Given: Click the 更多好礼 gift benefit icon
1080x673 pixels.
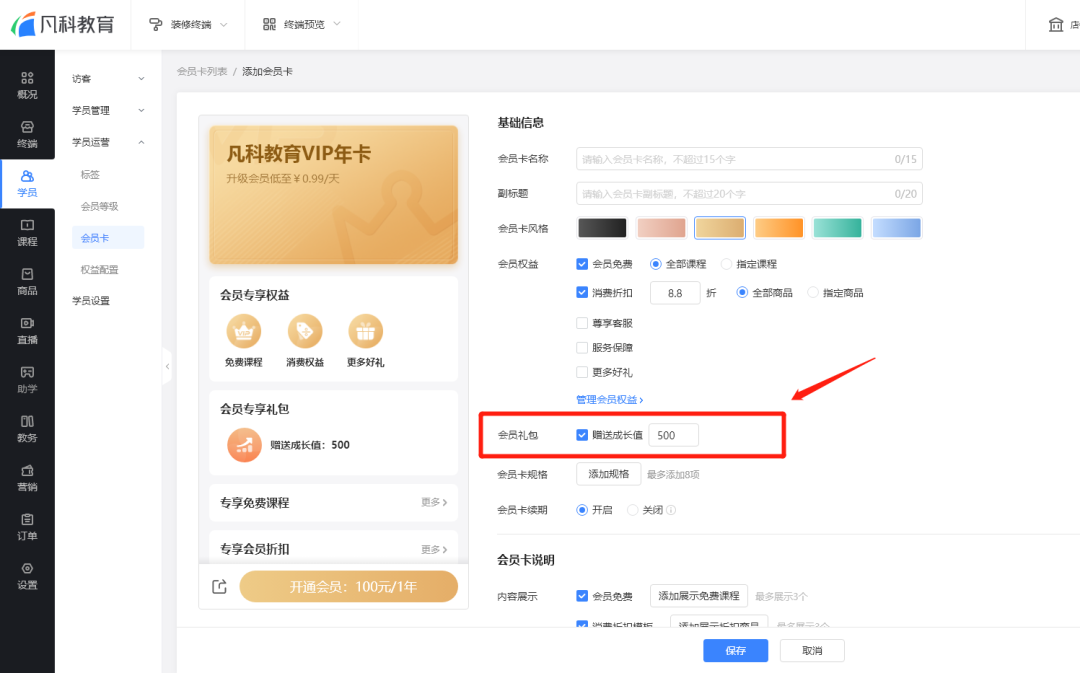Looking at the screenshot, I should pyautogui.click(x=365, y=331).
